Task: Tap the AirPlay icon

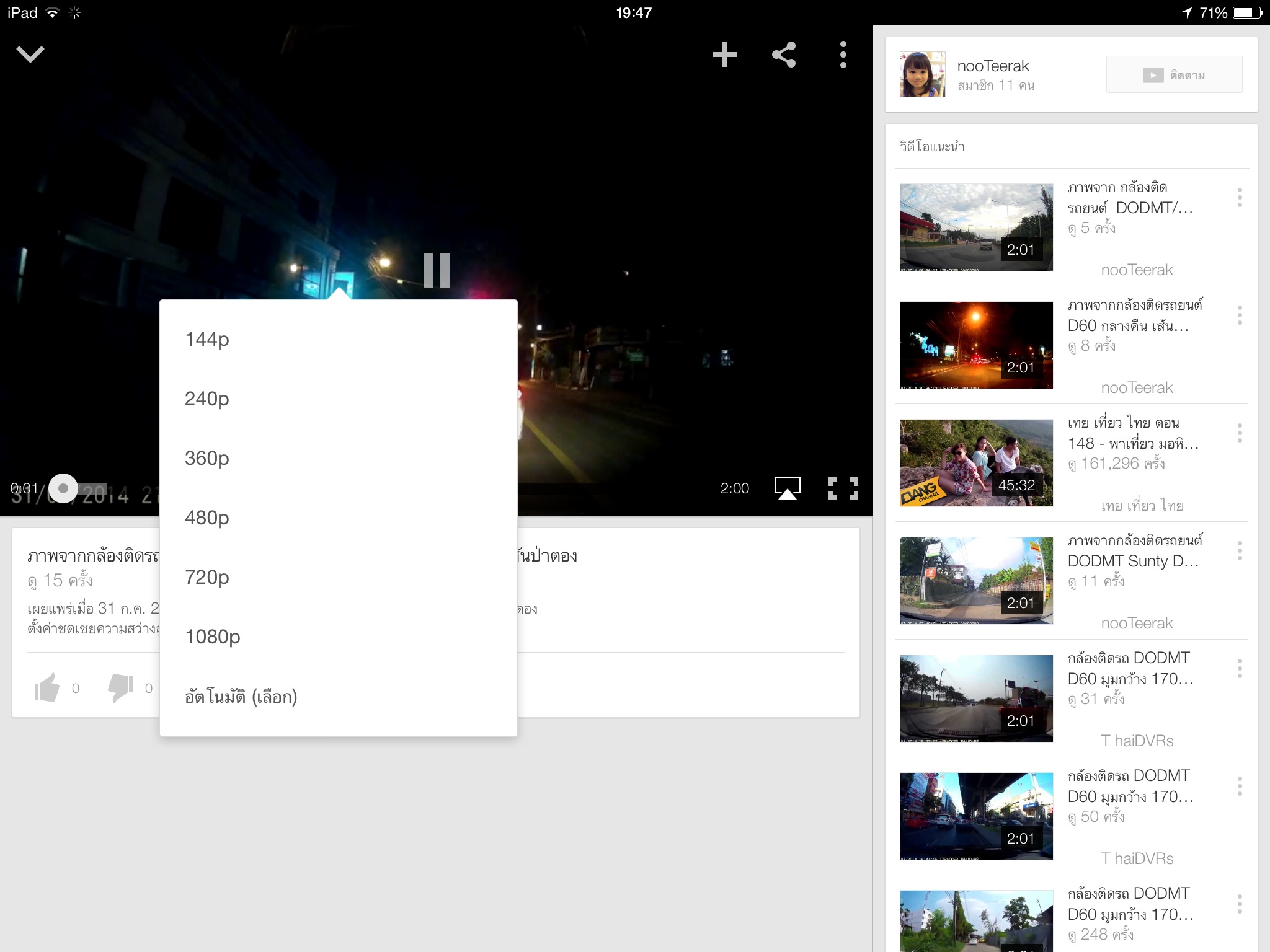Action: pos(787,488)
